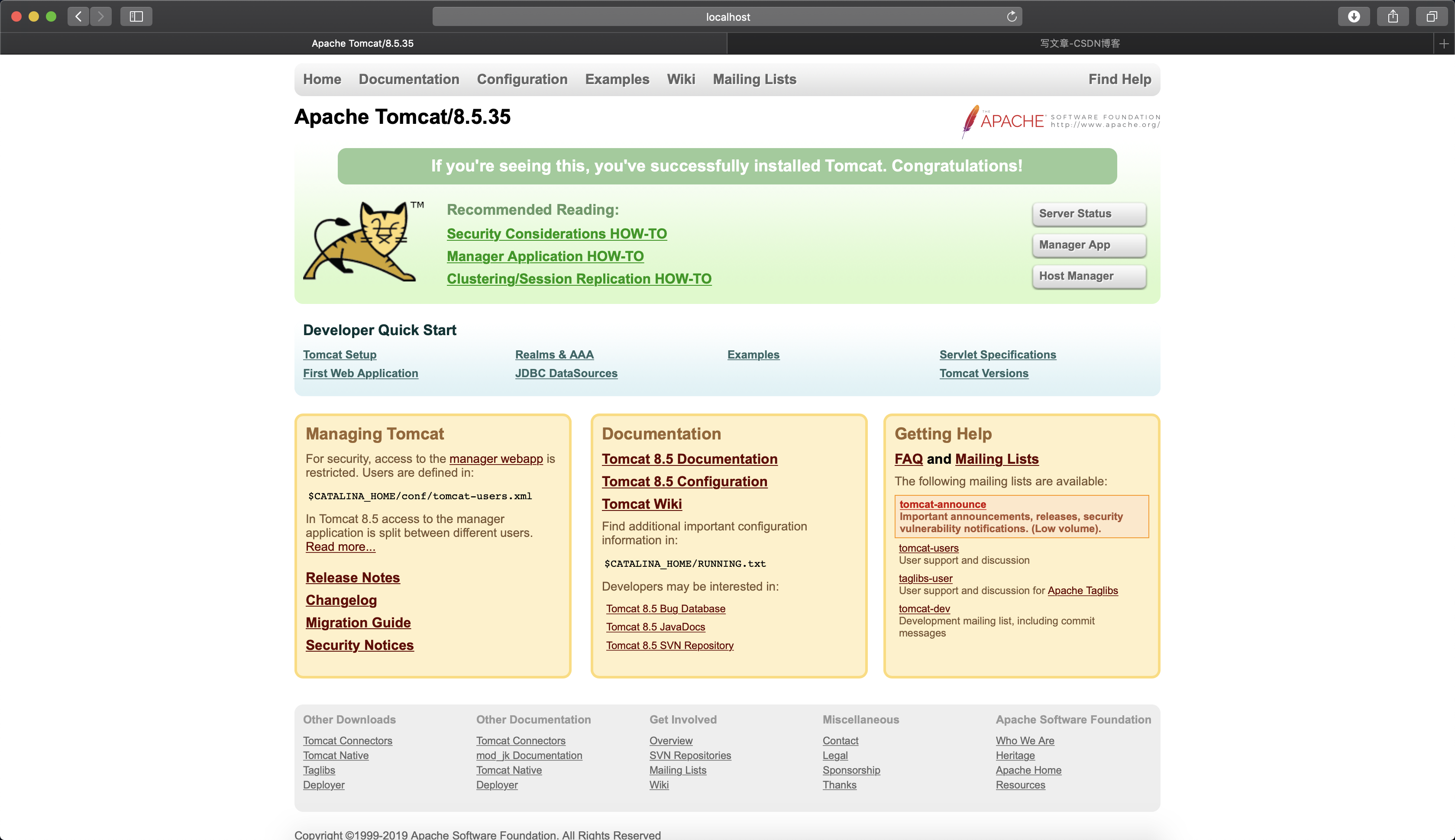Switch to the 写文章-CSDN博客 tab
The image size is (1455, 840).
1080,43
